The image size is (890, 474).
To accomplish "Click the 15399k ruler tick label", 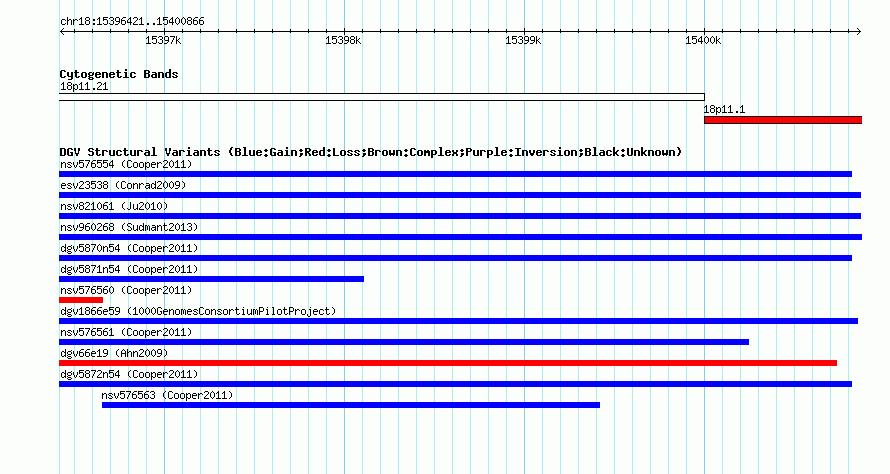I will tap(523, 40).
